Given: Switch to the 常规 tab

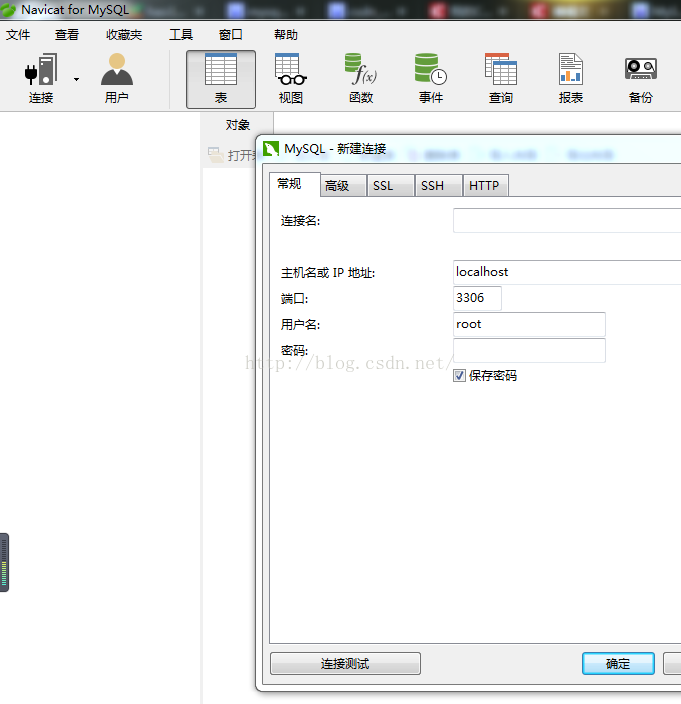Looking at the screenshot, I should [x=294, y=184].
